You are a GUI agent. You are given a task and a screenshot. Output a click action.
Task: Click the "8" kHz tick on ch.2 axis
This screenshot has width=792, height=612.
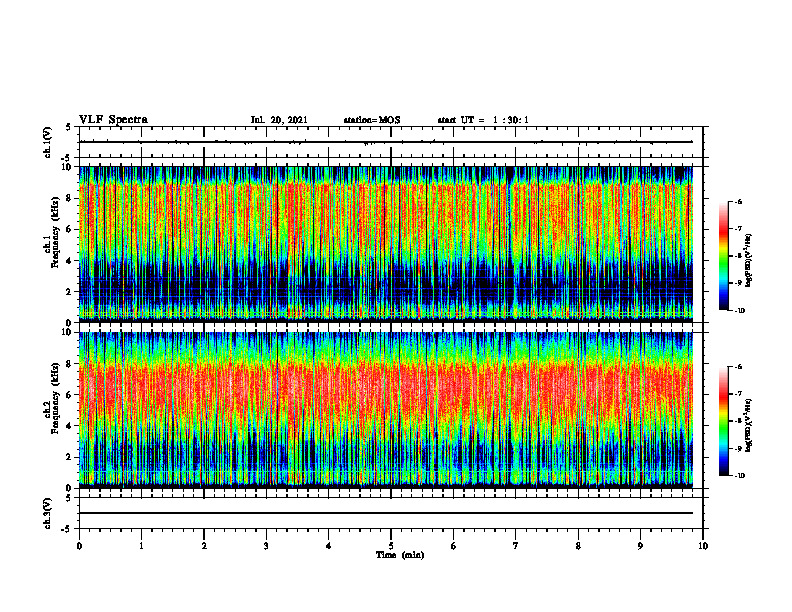[70, 364]
